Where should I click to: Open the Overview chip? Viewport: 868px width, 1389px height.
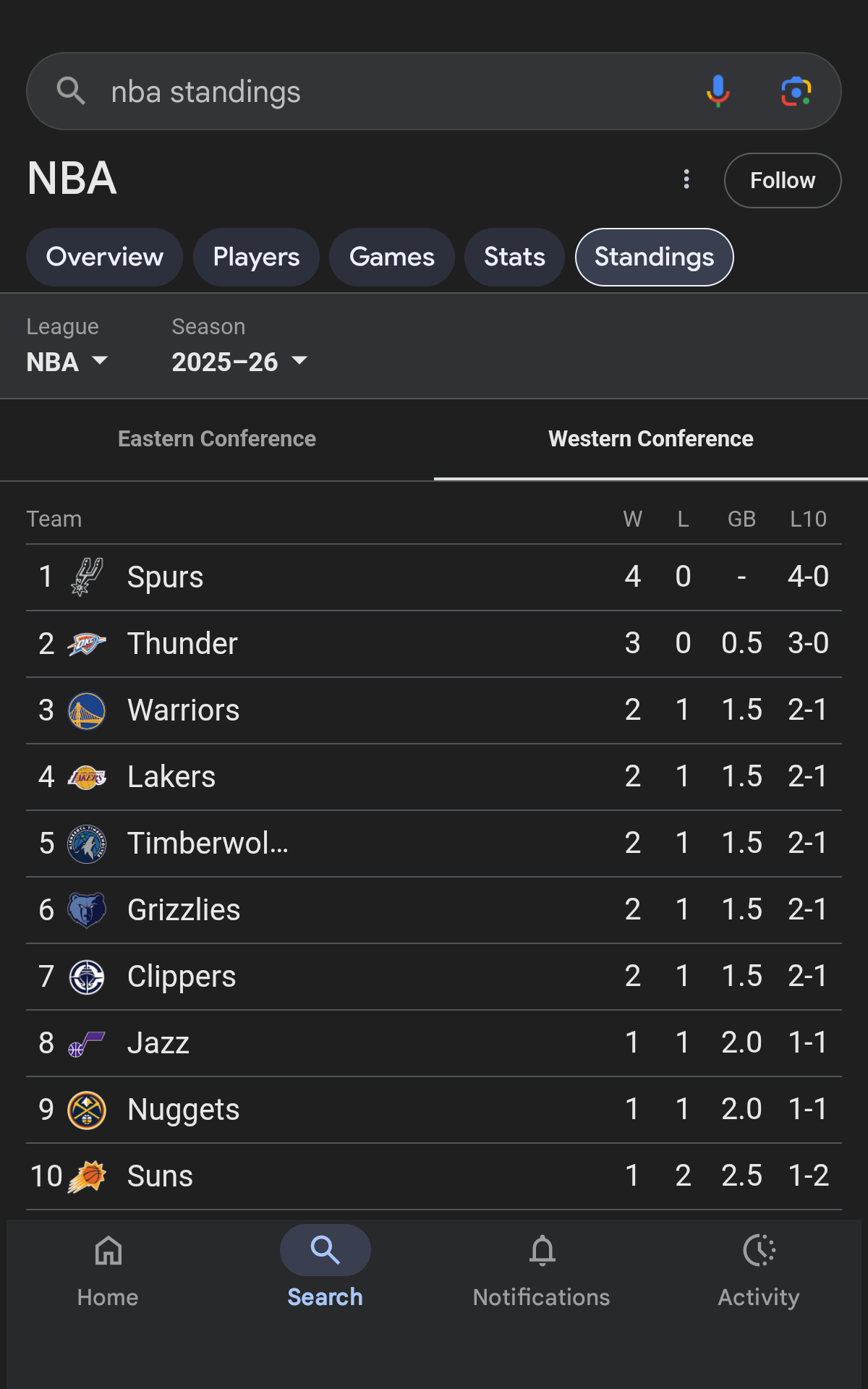105,257
